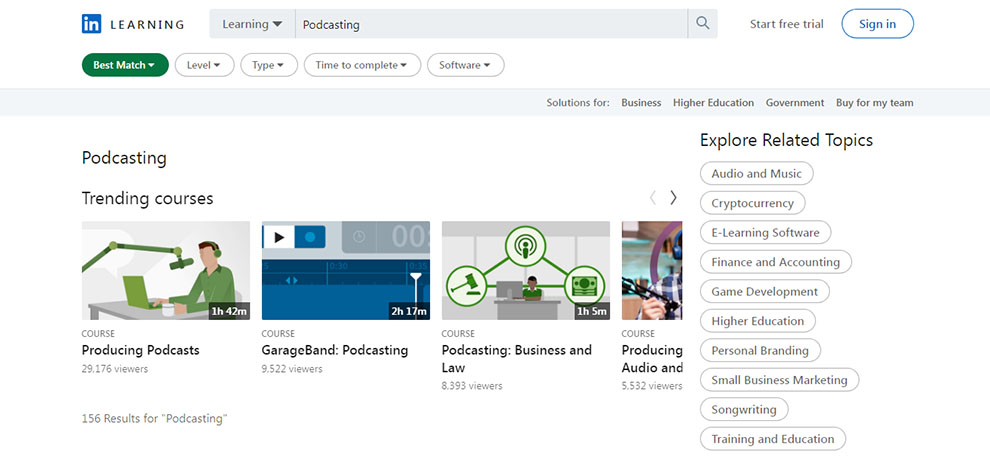Screen dimensions: 990x460
Task: Click the LinkedIn Learning logo
Action: pos(133,24)
